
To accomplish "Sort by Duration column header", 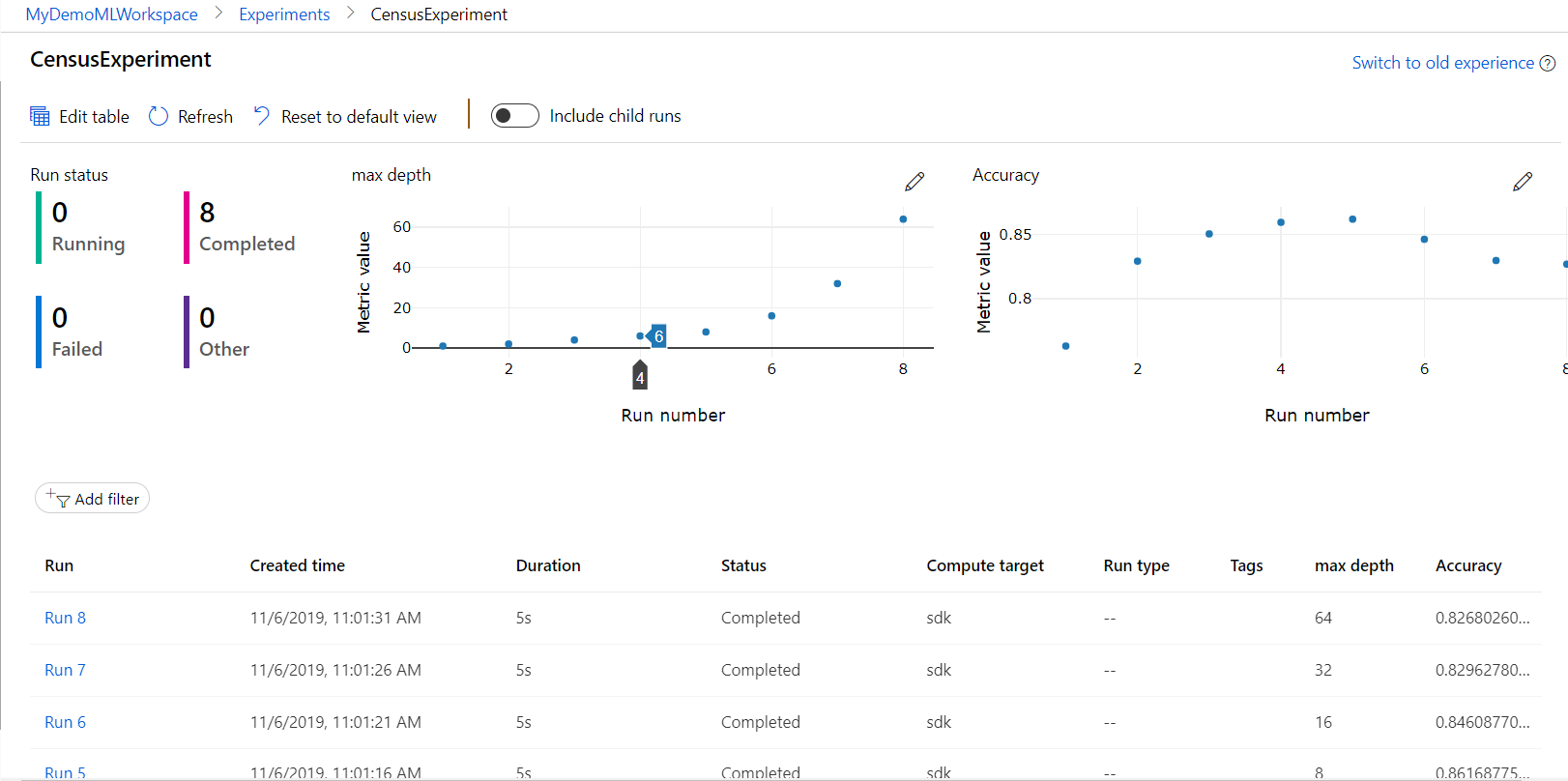I will 548,565.
